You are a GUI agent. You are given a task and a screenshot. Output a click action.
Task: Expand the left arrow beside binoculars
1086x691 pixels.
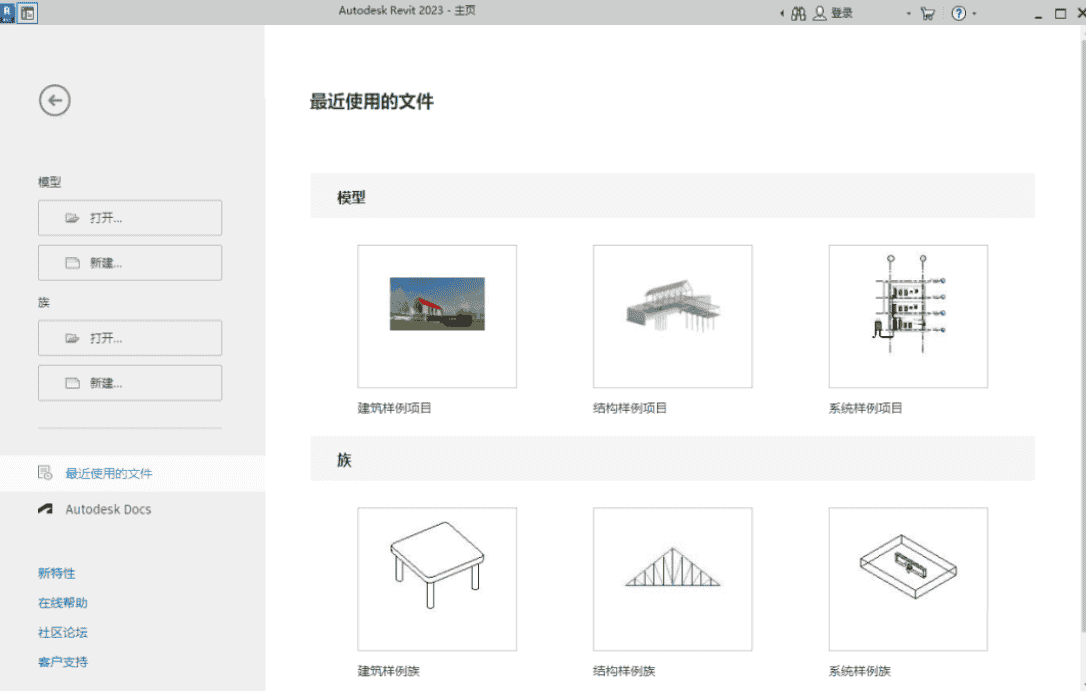pyautogui.click(x=782, y=14)
